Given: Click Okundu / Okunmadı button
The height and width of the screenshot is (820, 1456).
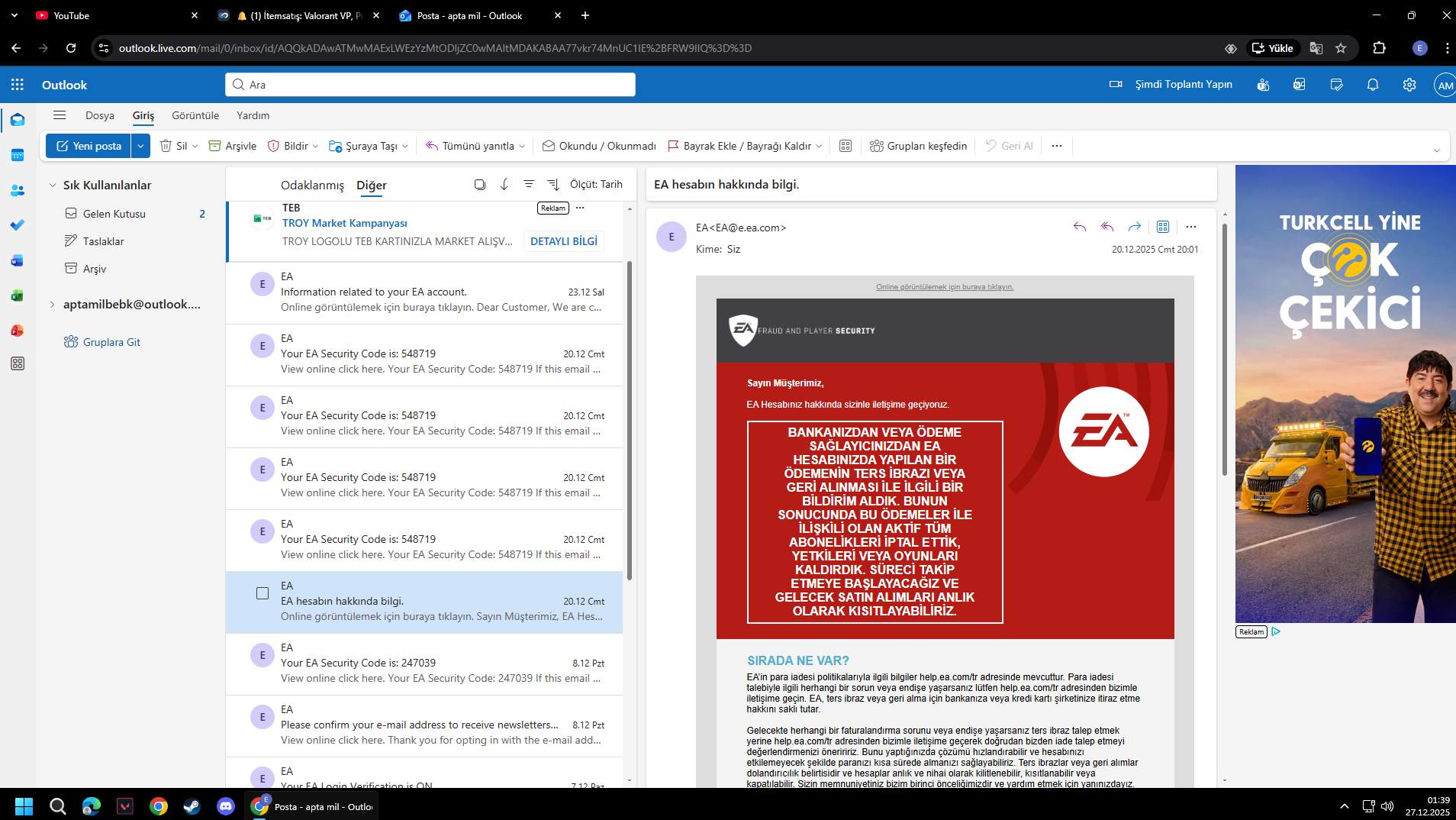Looking at the screenshot, I should [599, 146].
